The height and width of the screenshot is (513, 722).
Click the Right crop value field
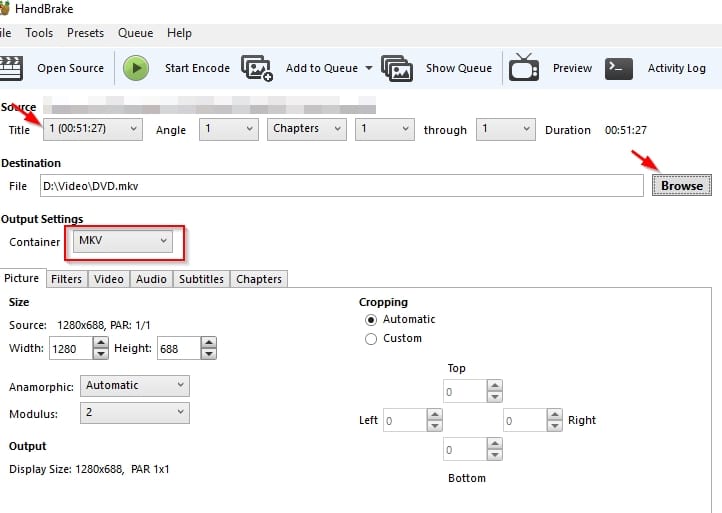pos(525,420)
